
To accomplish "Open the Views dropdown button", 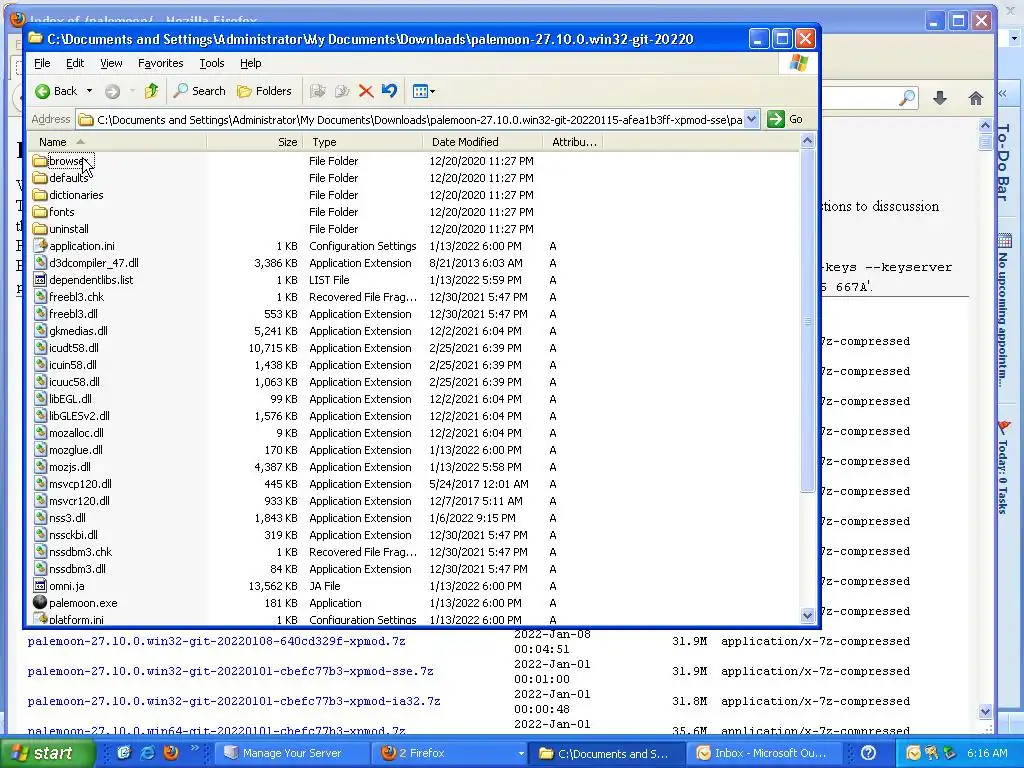I will click(x=424, y=91).
